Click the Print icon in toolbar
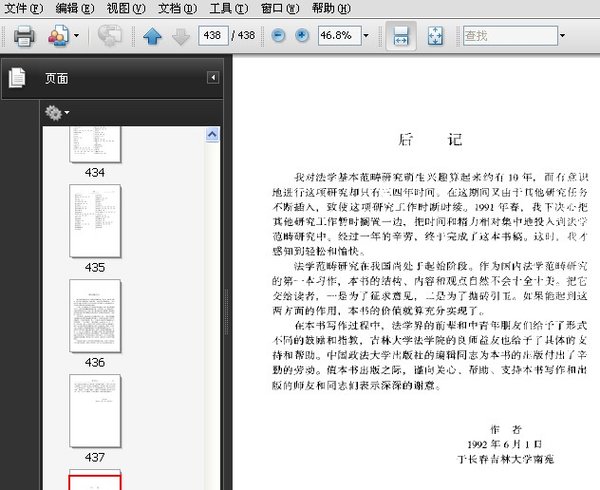Viewport: 600px width, 490px height. click(24, 37)
